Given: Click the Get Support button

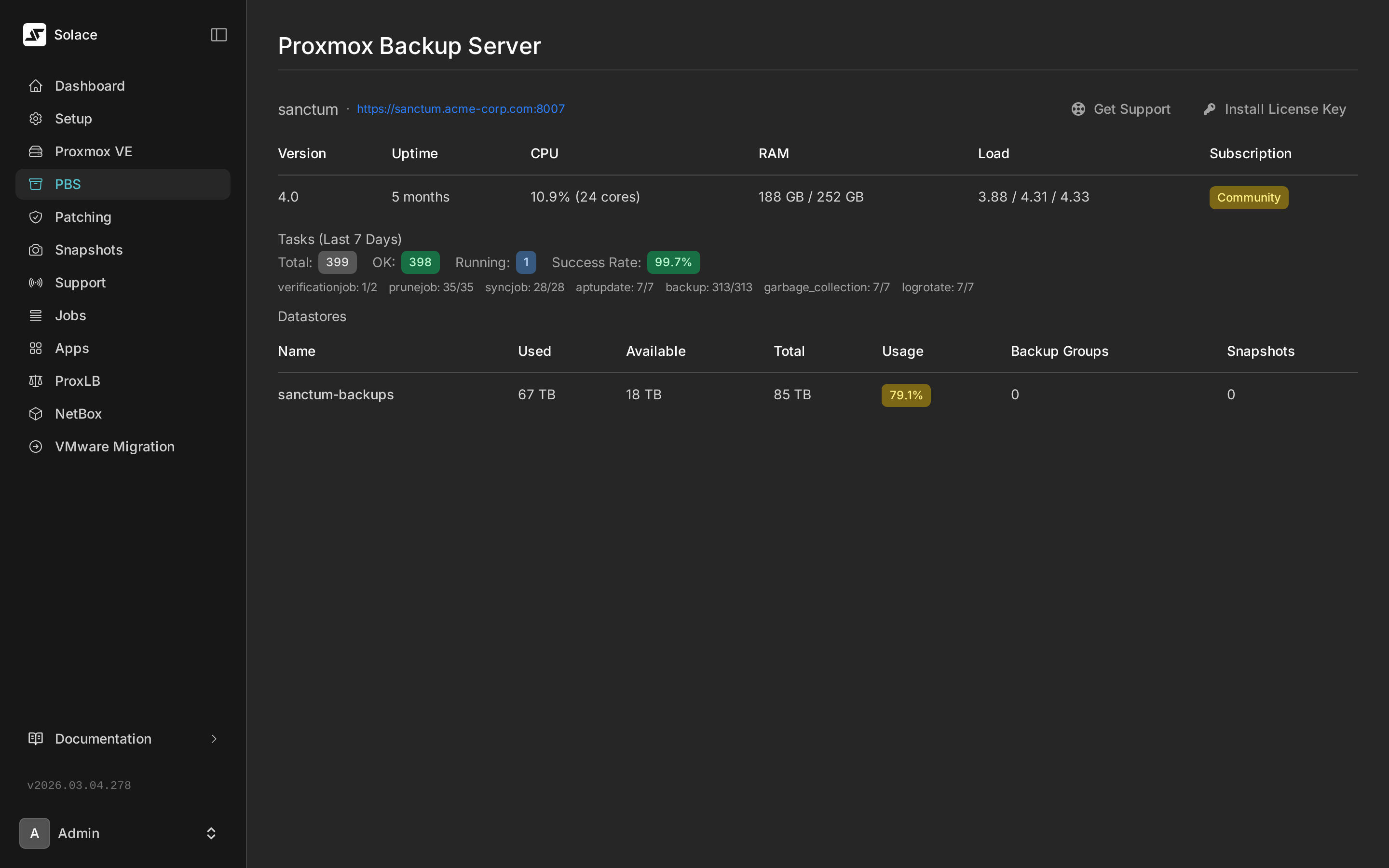Looking at the screenshot, I should point(1121,108).
